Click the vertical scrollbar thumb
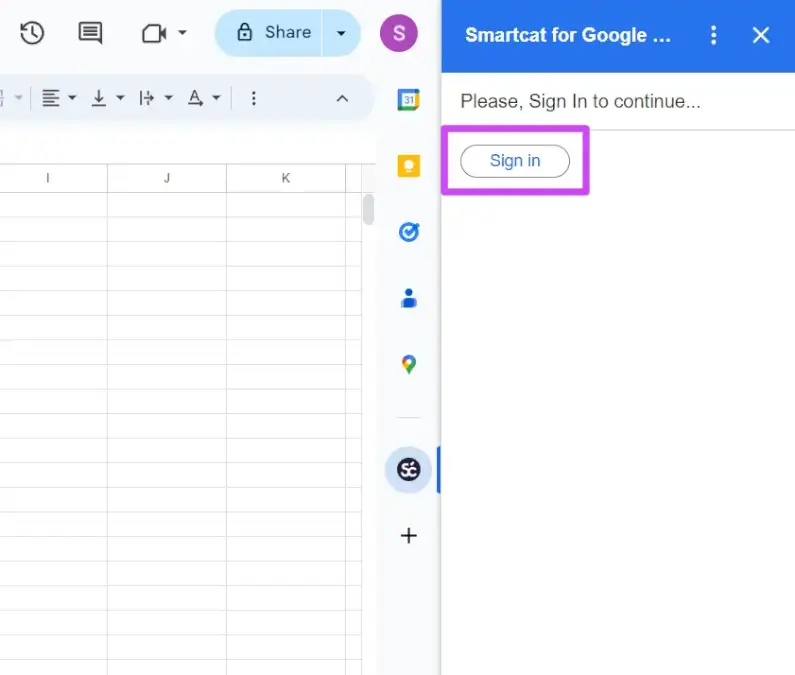This screenshot has width=795, height=675. coord(369,209)
